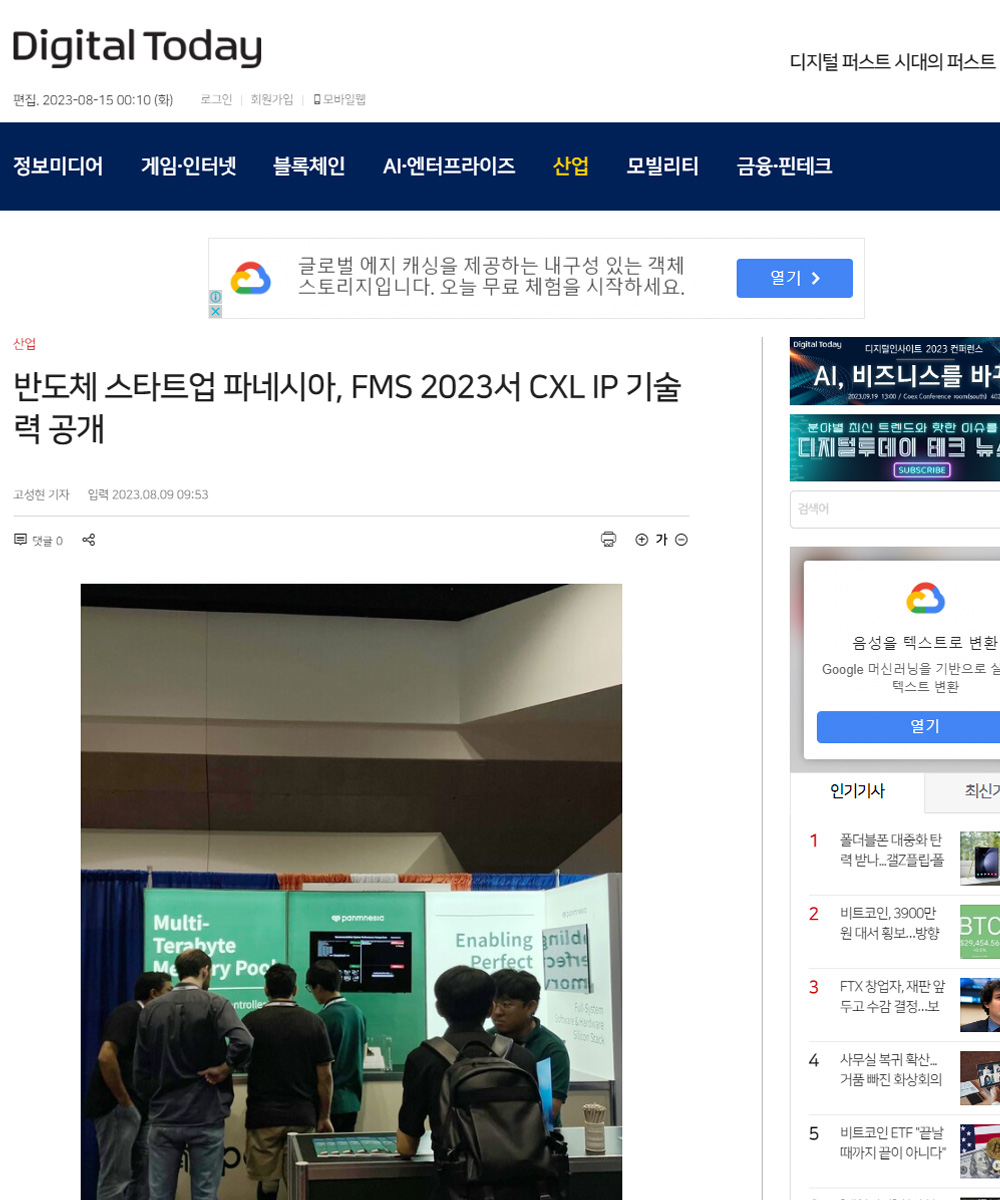Click the Google Cloud logo in banner ad
1000x1200 pixels.
(250, 278)
